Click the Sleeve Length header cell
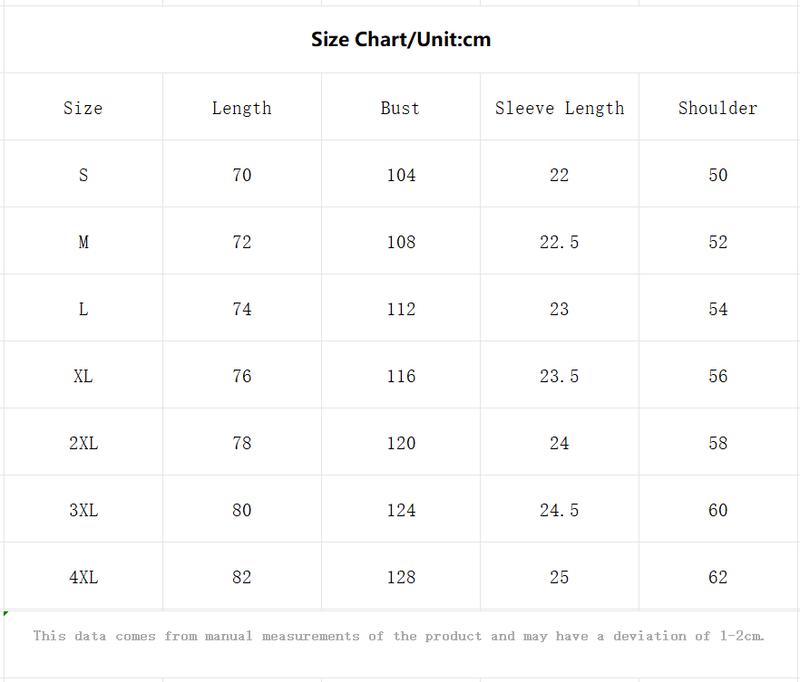This screenshot has height=682, width=800. pyautogui.click(x=559, y=107)
